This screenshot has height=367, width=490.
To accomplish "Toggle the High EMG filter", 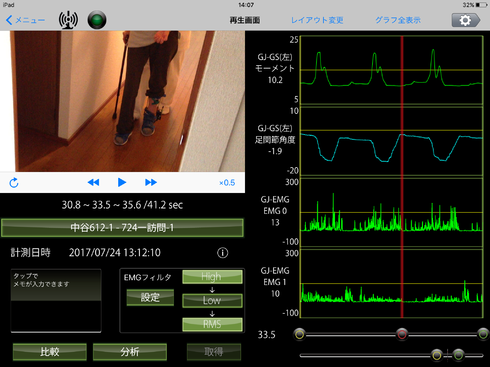I will point(212,277).
